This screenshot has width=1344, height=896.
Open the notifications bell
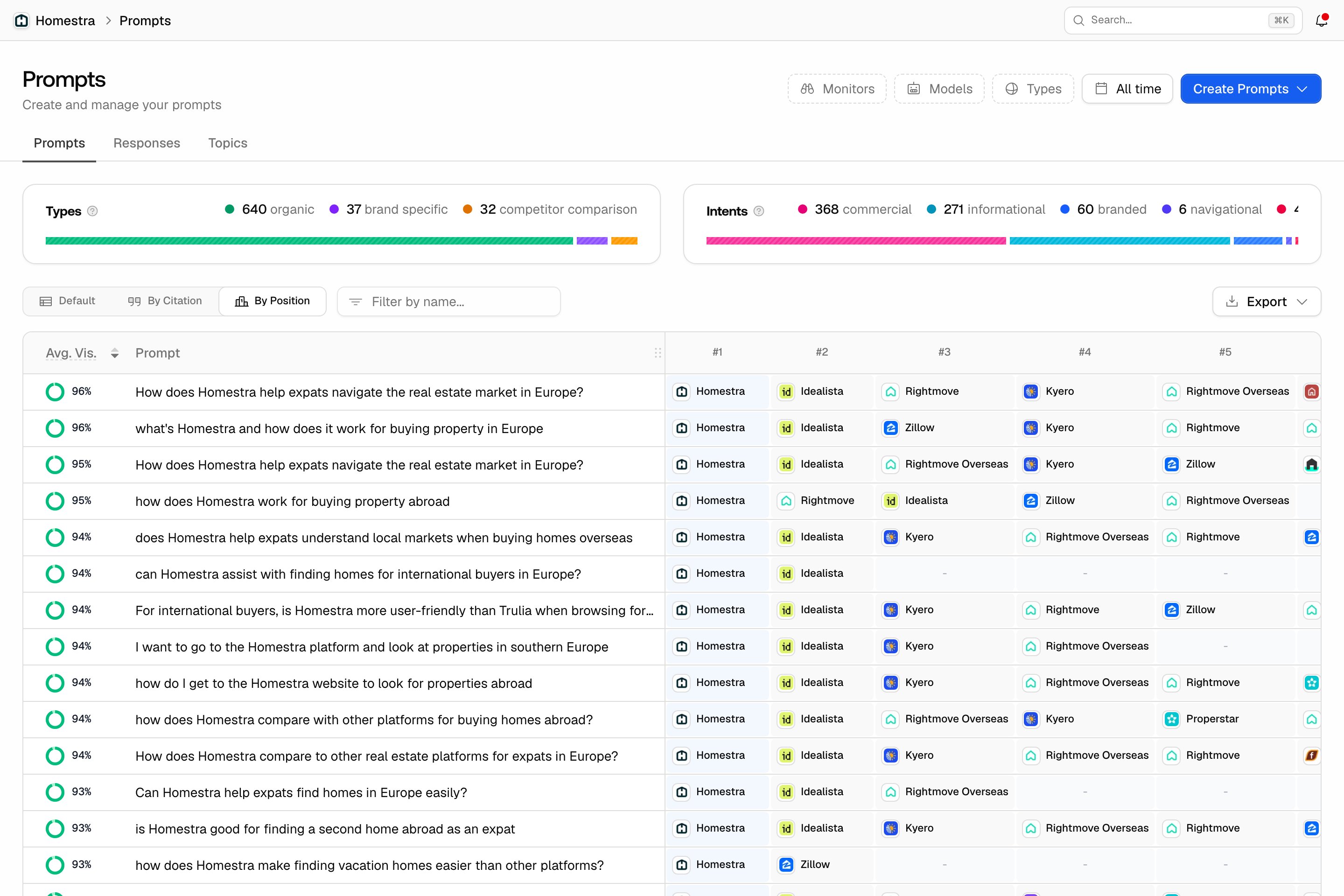[1321, 21]
